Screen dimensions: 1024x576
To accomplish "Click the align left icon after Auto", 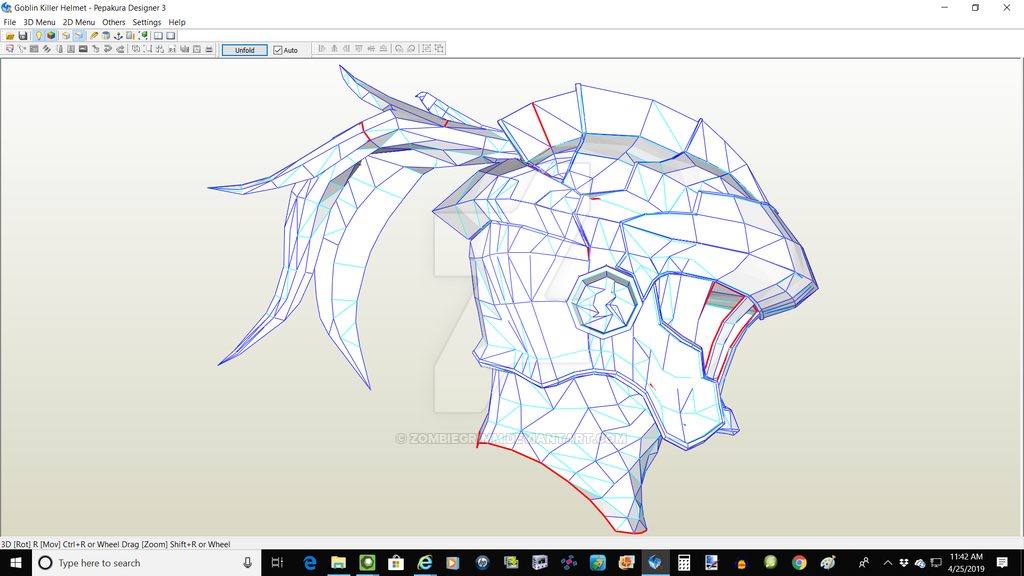I will (322, 49).
